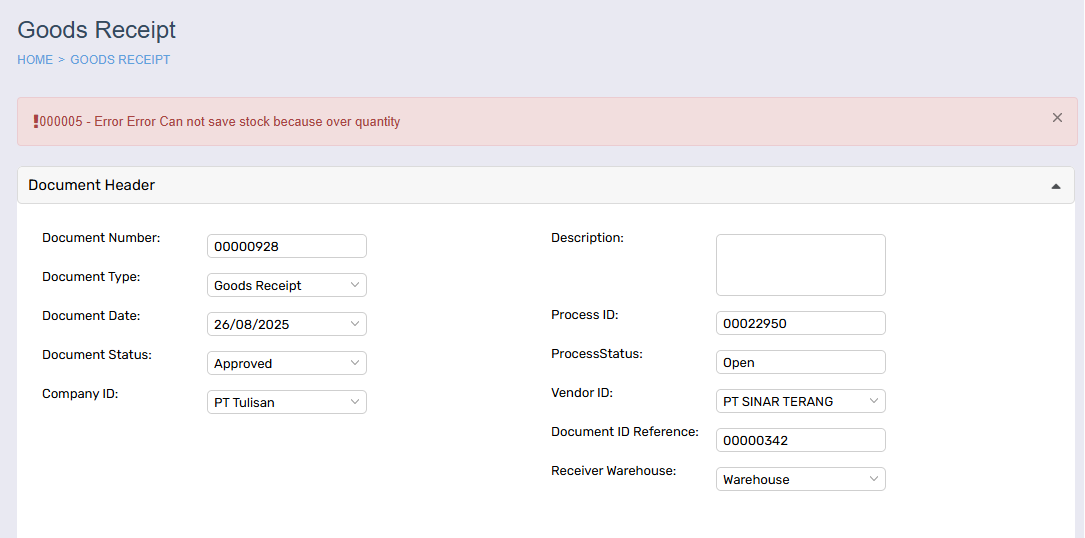Select the Process ID field

pos(801,323)
